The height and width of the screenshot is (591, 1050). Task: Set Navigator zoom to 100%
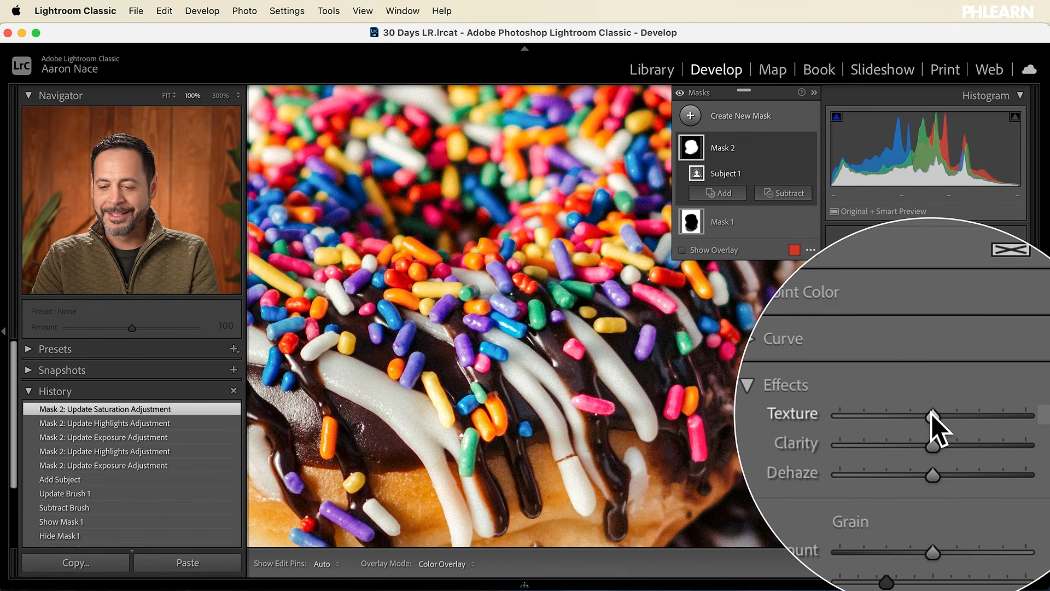coord(193,96)
